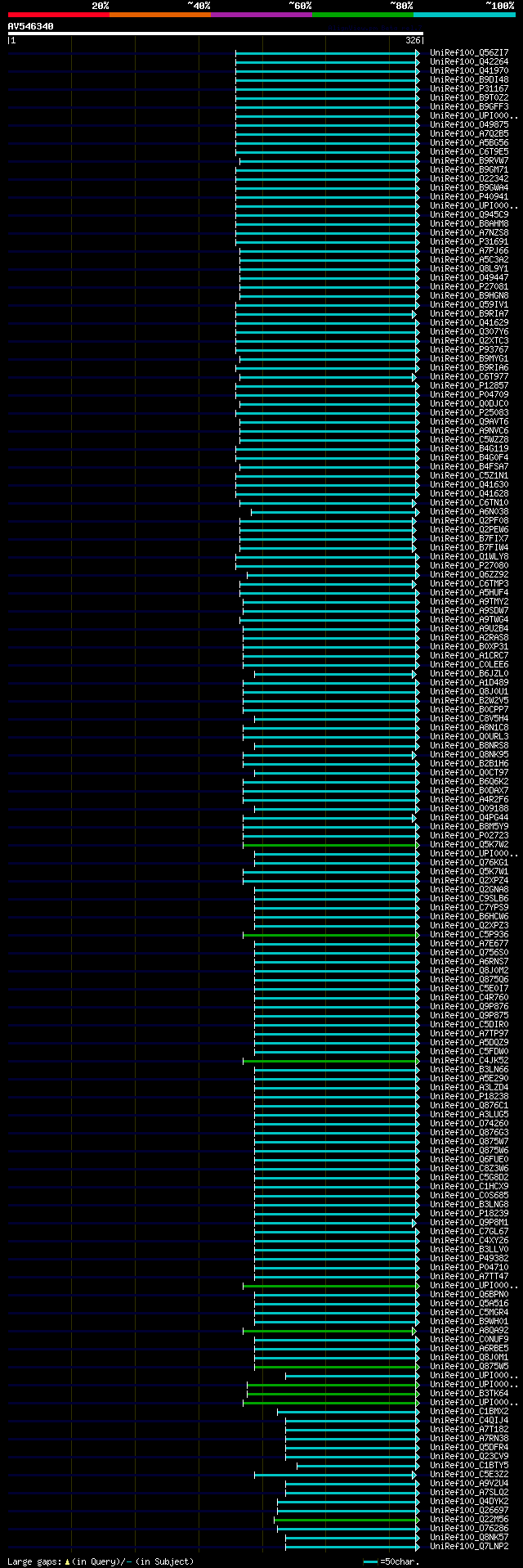
Task: Click label UniRef100_A7PJ66
Action: [469, 250]
